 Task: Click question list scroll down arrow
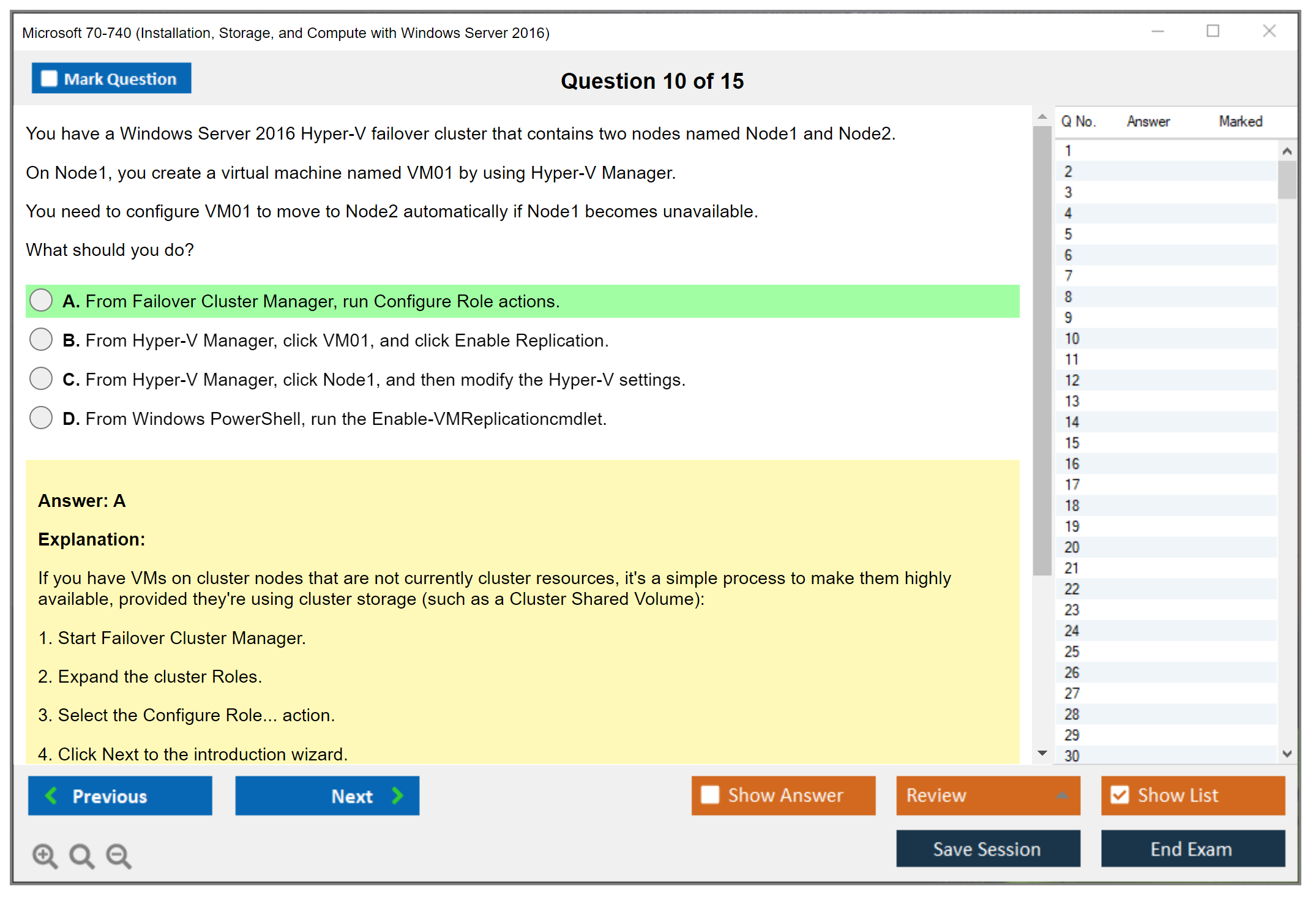tap(1287, 754)
